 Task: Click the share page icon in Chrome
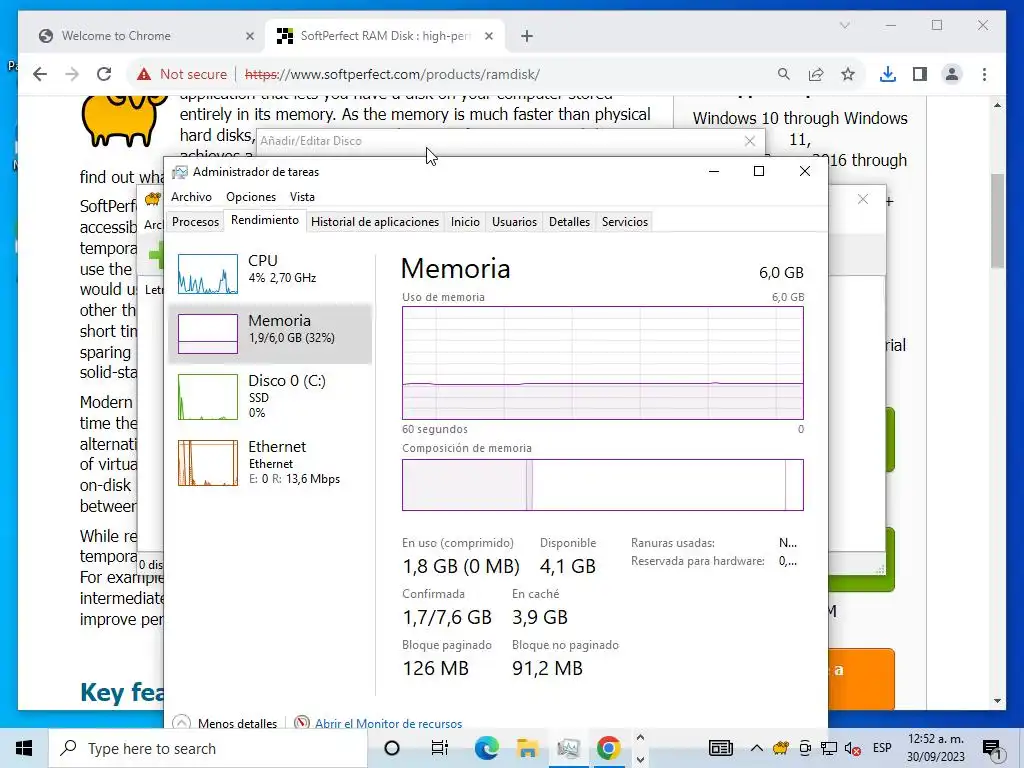tap(816, 74)
